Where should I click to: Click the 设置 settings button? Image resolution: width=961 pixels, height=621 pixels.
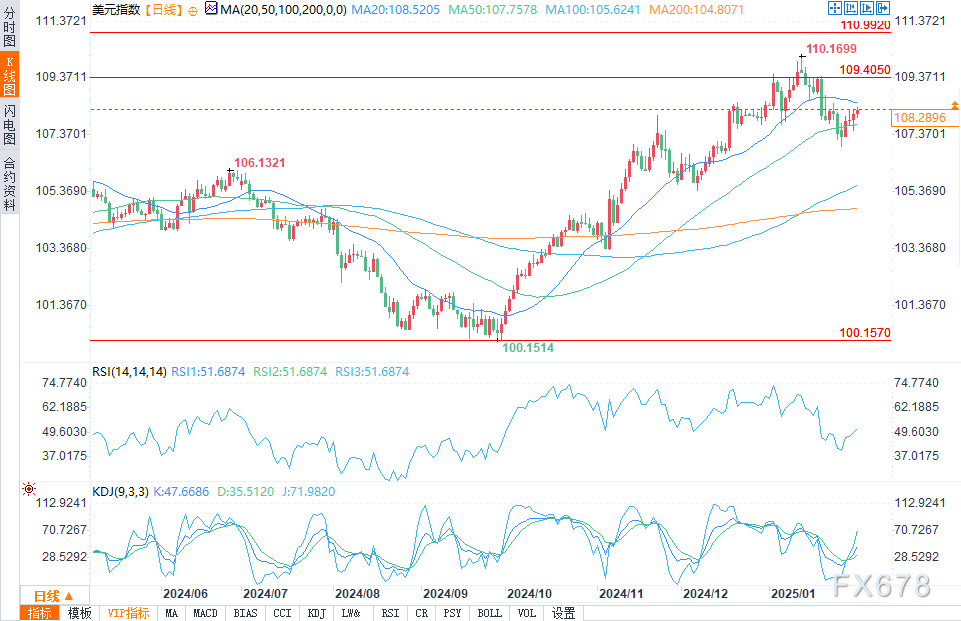click(563, 613)
